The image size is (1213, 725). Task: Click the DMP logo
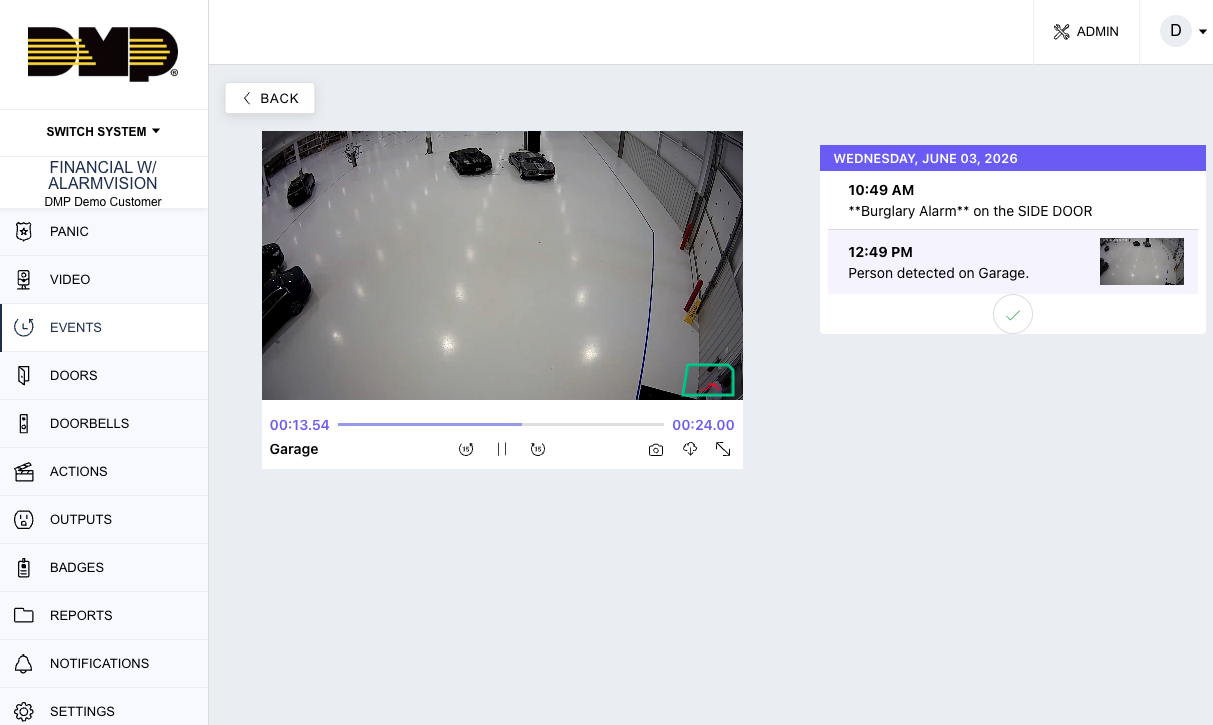103,53
